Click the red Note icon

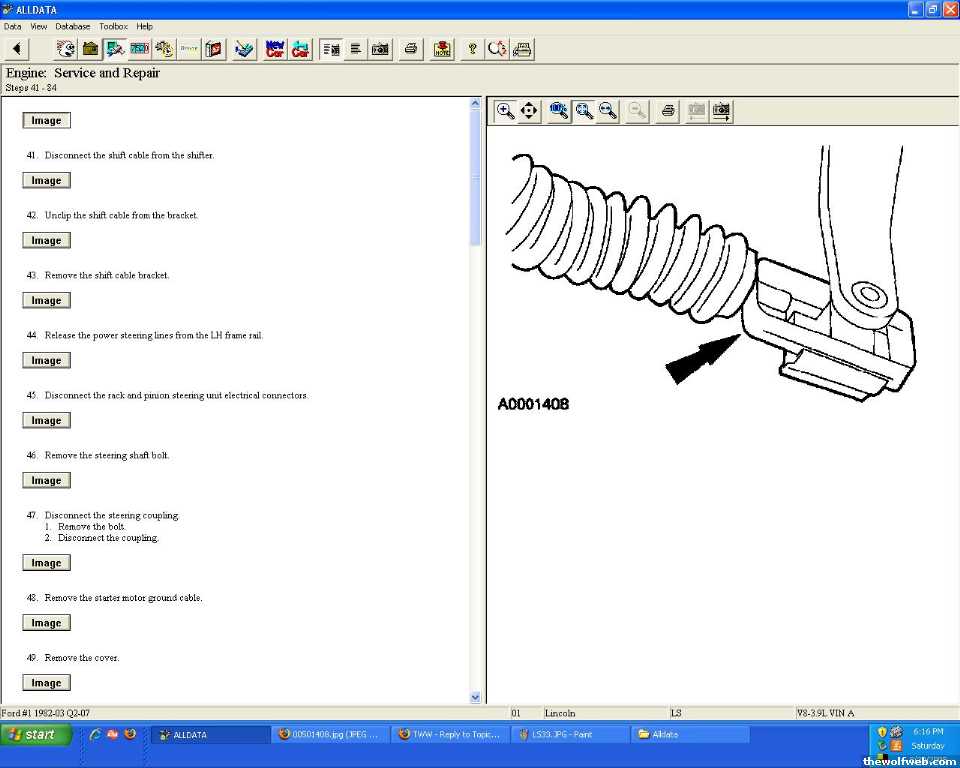pos(442,49)
